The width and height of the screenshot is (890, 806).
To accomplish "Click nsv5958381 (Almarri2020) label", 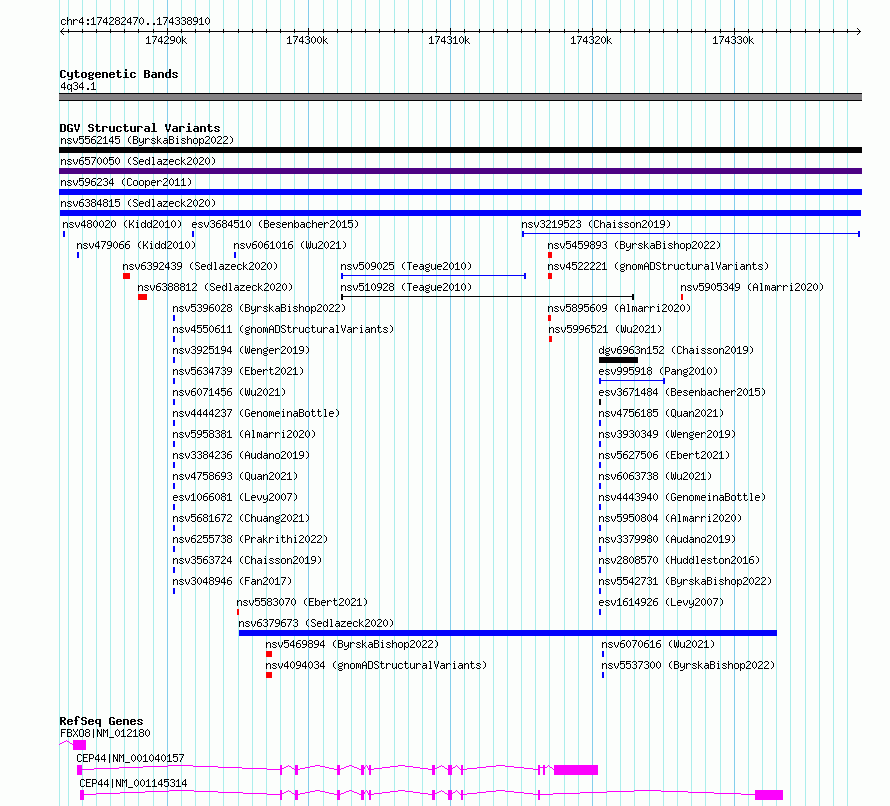I will [244, 434].
